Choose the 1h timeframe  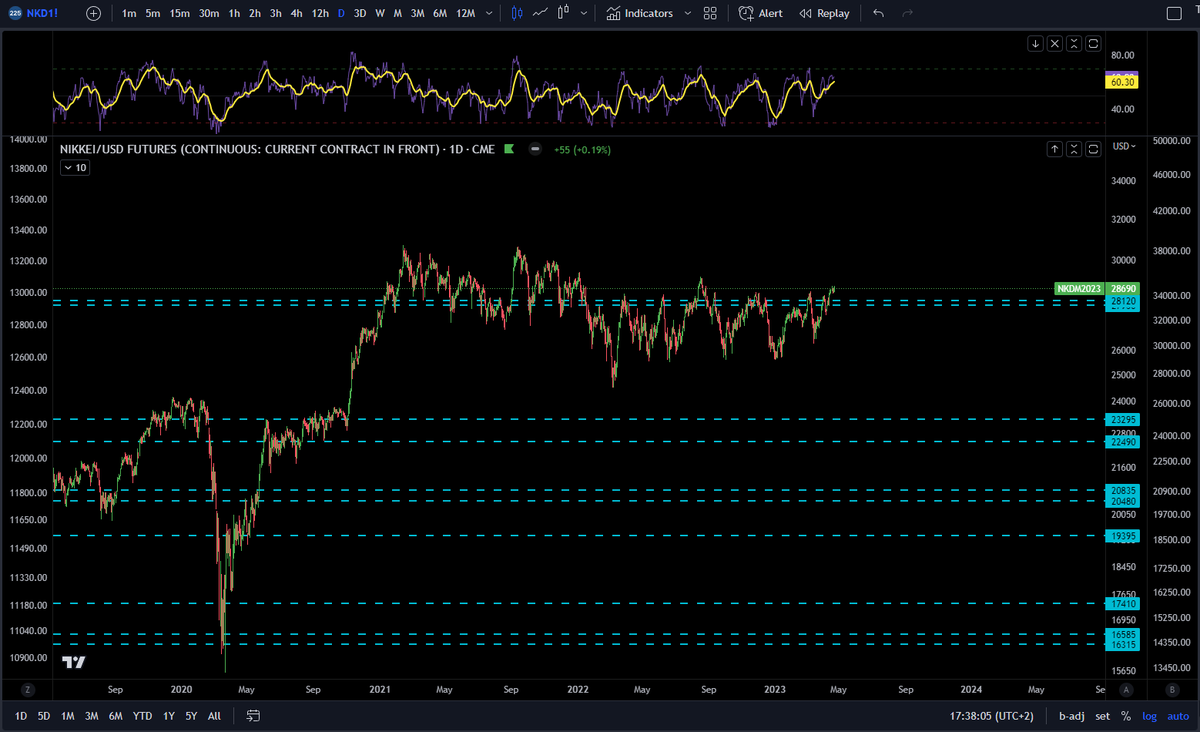(233, 13)
